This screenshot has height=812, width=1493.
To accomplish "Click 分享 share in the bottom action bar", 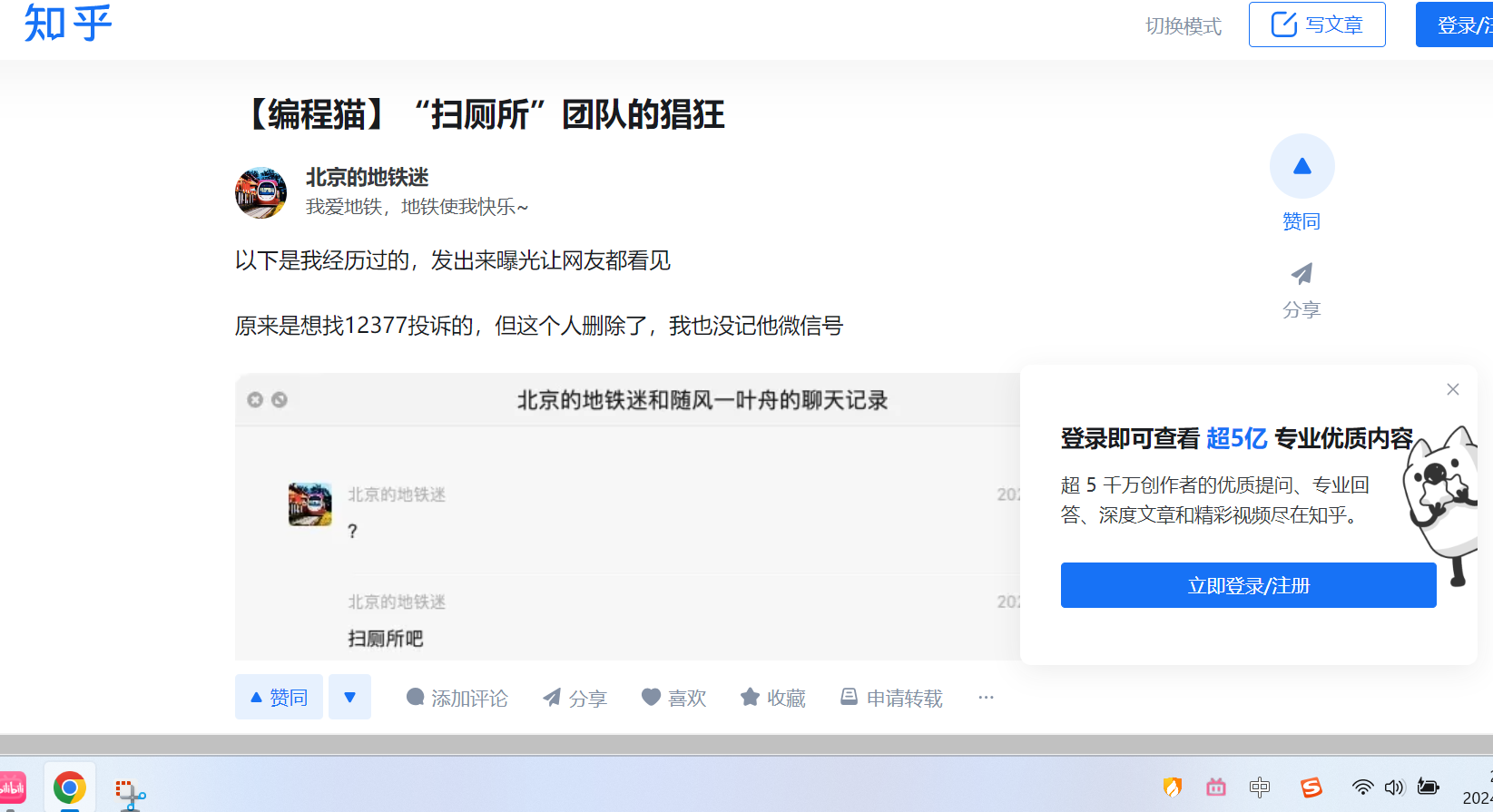I will tap(575, 698).
